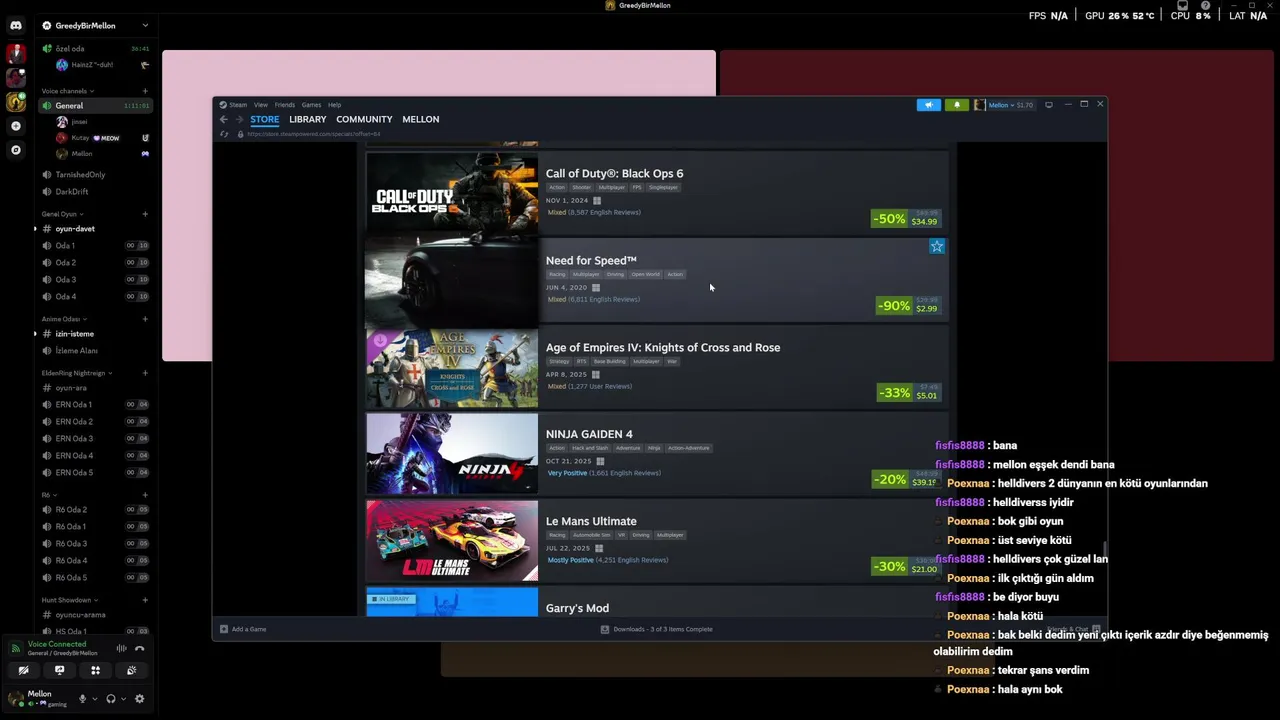Start an Activity in voice panel
The width and height of the screenshot is (1280, 720).
pos(95,670)
